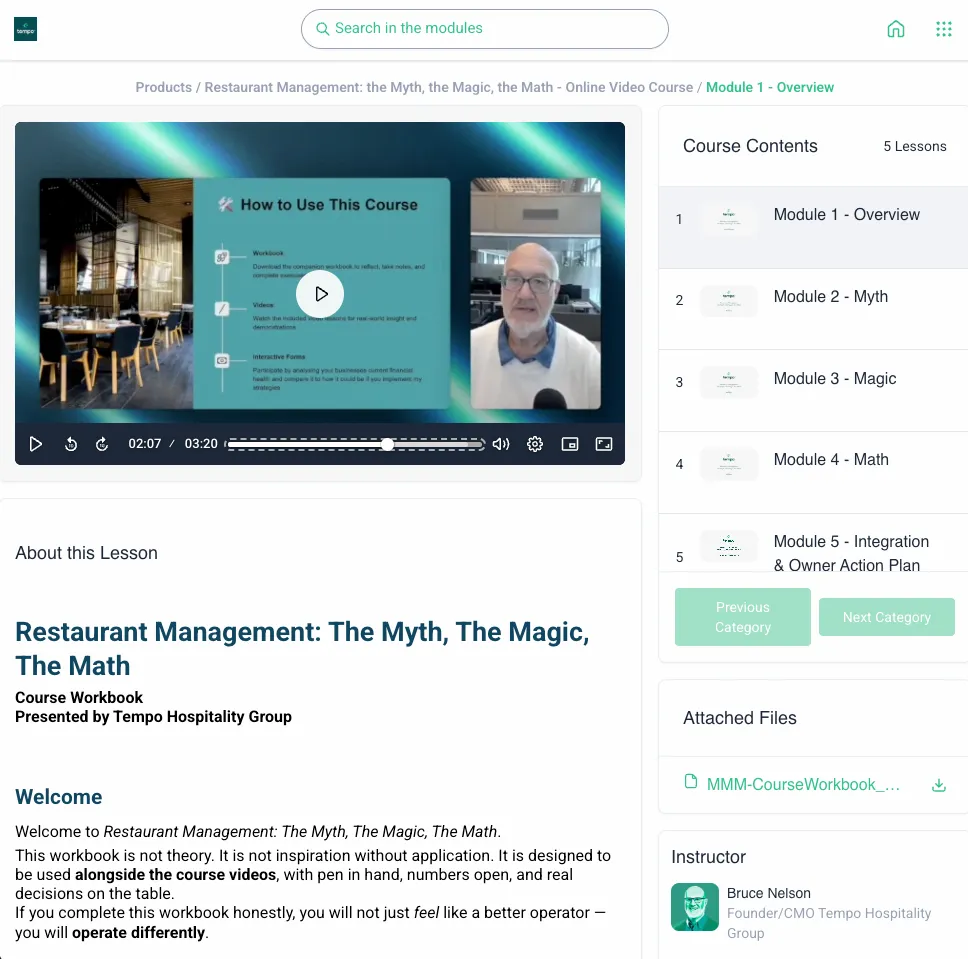Click Module 4 lesson thumbnail
968x959 pixels.
click(728, 464)
